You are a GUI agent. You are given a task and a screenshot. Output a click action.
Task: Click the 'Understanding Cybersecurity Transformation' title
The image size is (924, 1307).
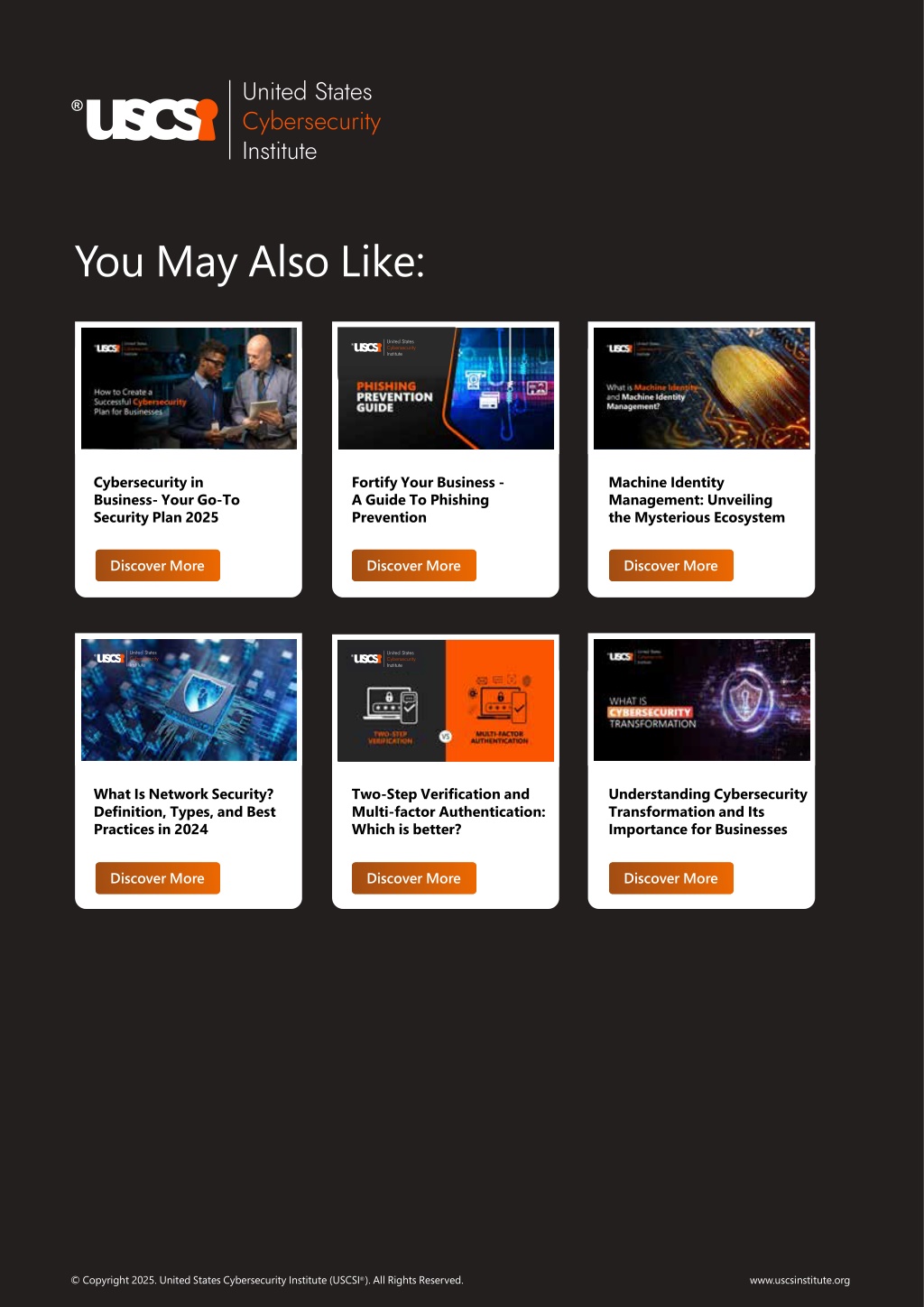[707, 811]
